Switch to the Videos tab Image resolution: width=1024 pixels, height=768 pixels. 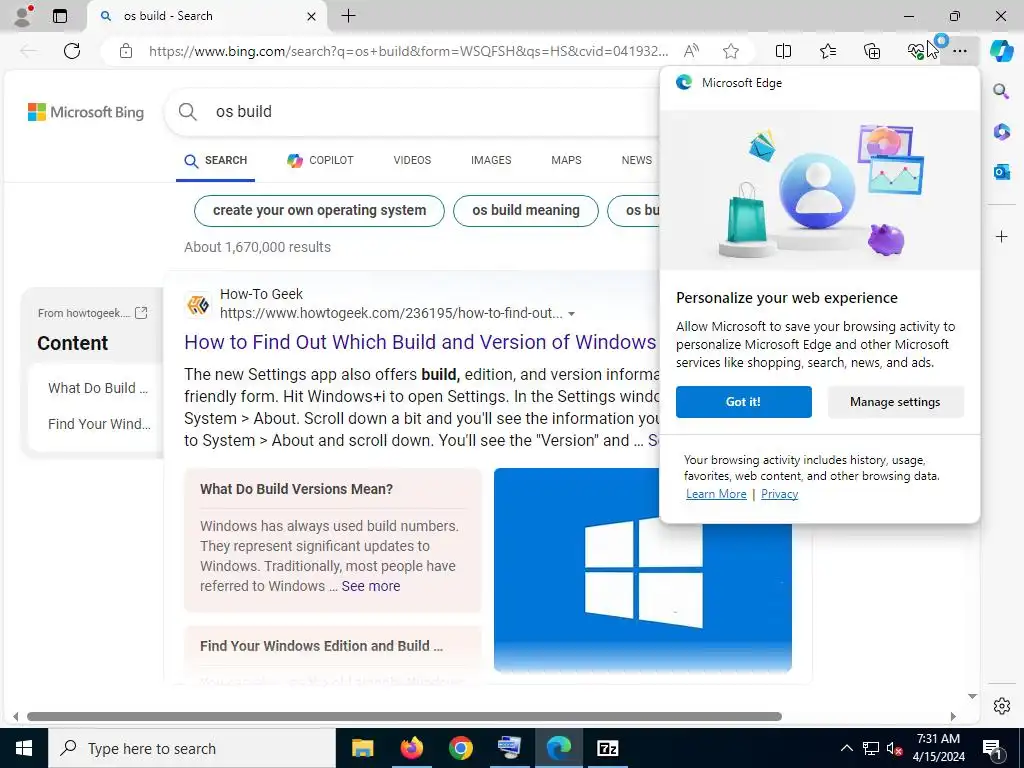(412, 160)
